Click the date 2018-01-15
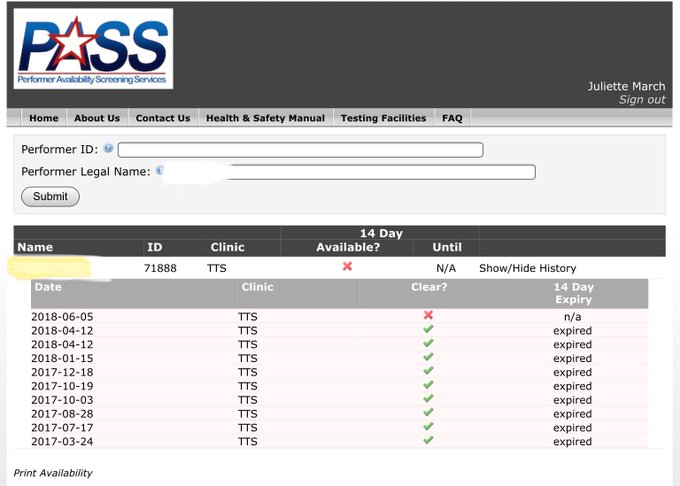 tap(62, 359)
